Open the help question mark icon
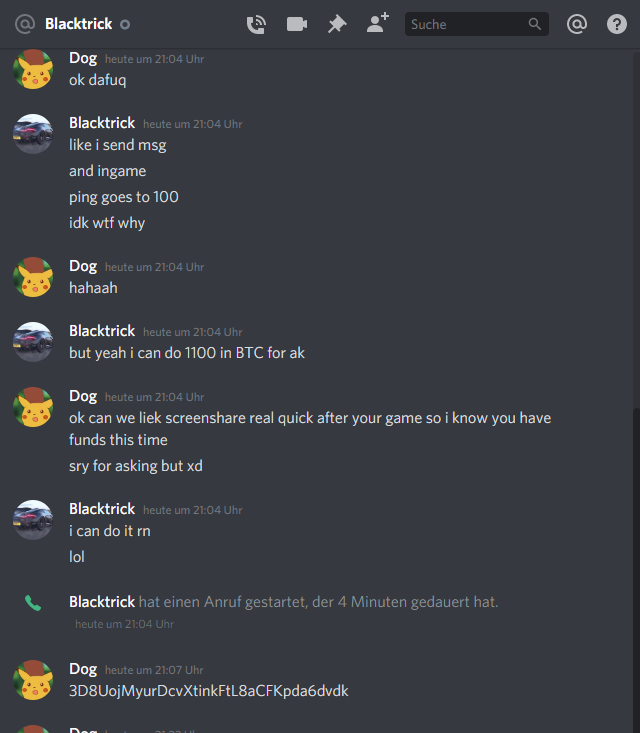The image size is (640, 733). (x=617, y=24)
